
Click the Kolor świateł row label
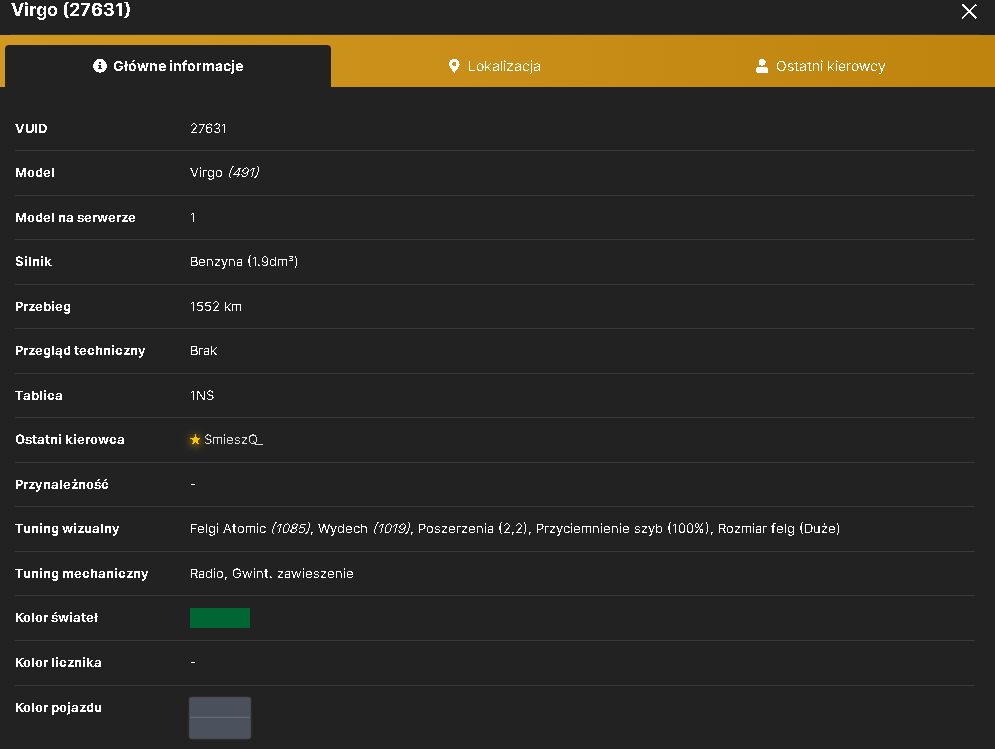point(56,618)
